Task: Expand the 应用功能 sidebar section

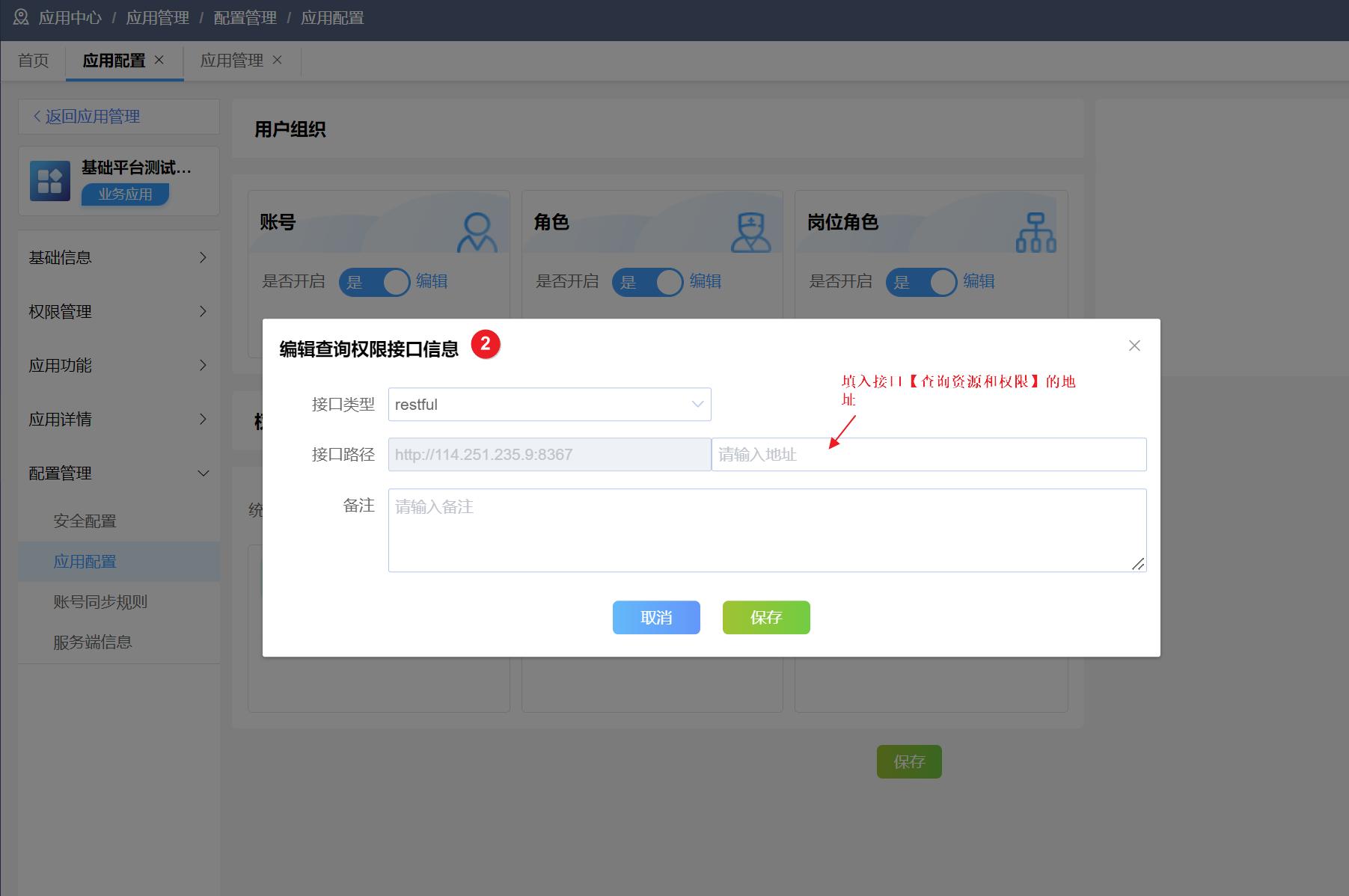Action: pos(119,365)
